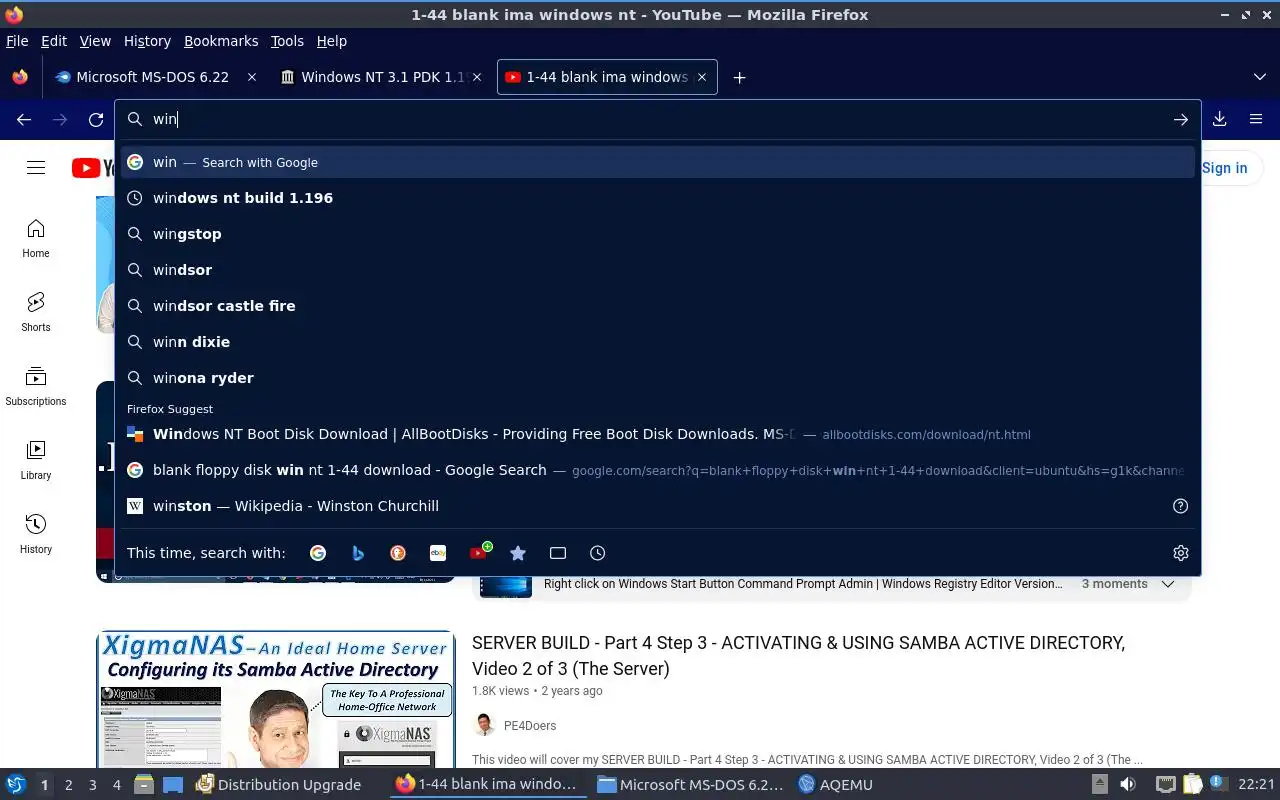Open YouTube Library sidebar
This screenshot has width=1280, height=800.
pos(36,461)
